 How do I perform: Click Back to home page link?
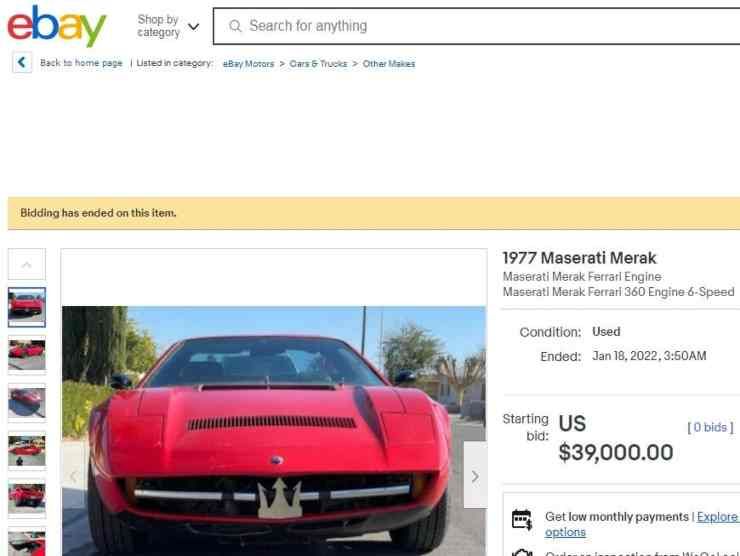tap(81, 63)
